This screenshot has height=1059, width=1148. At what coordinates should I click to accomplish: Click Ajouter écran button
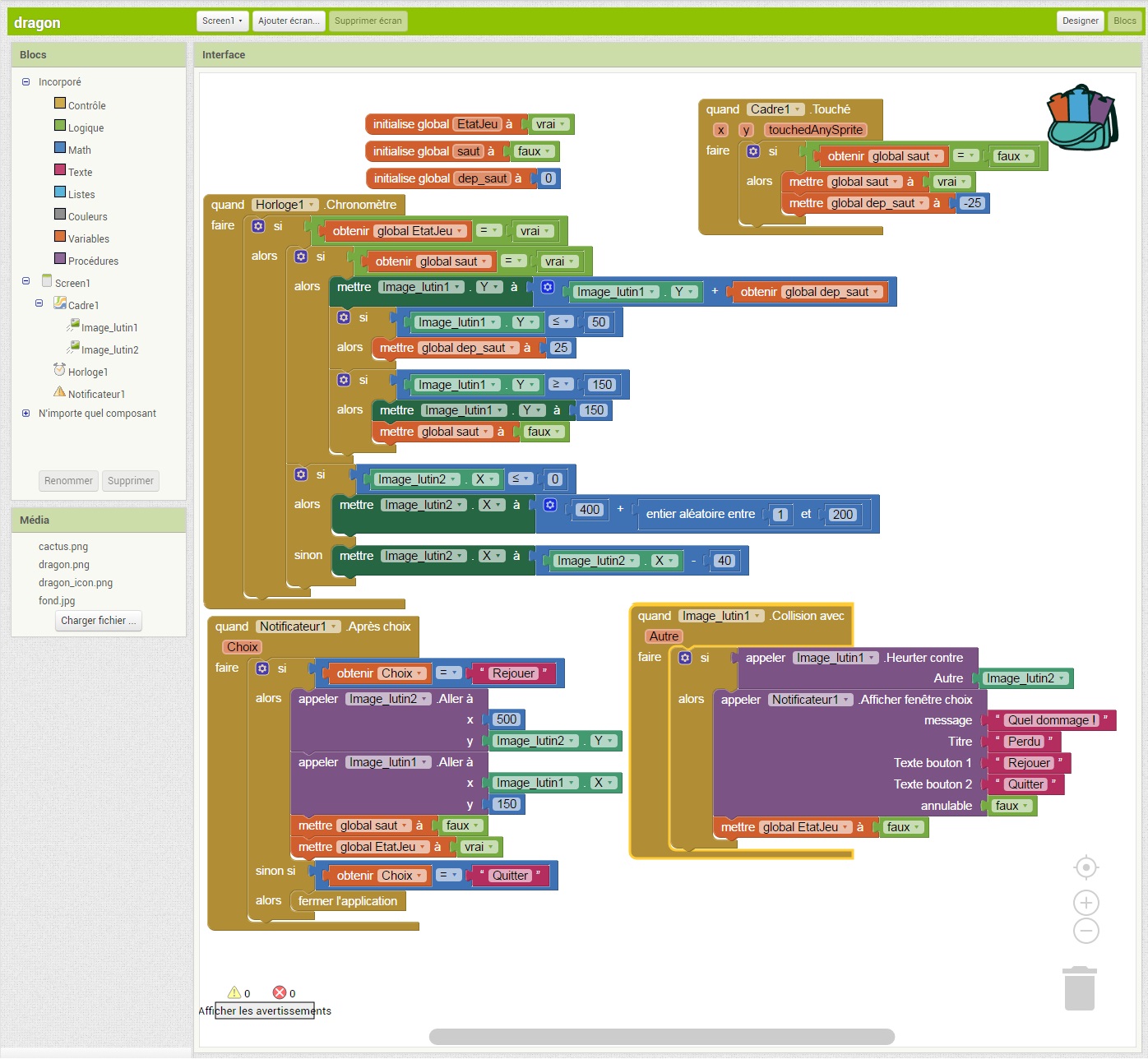(289, 21)
